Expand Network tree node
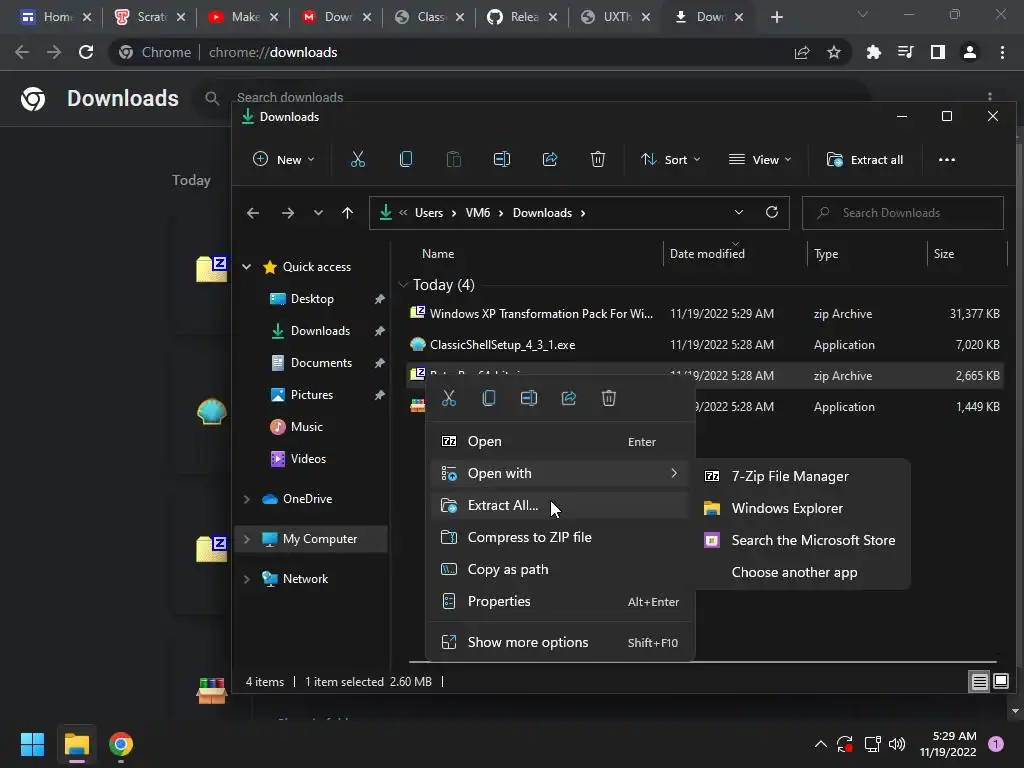The image size is (1024, 768). 247,579
